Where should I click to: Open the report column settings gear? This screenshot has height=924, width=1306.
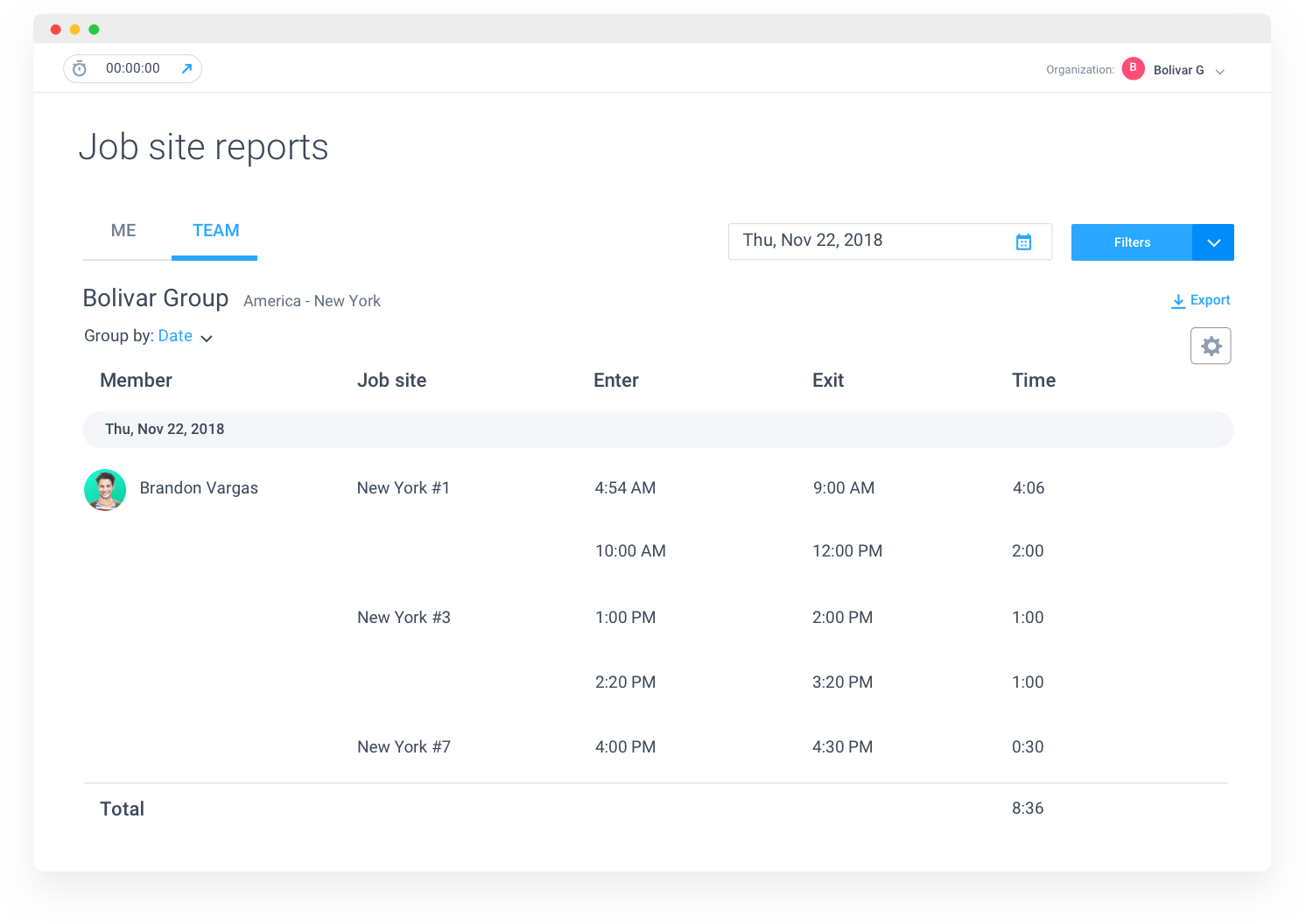(x=1211, y=345)
